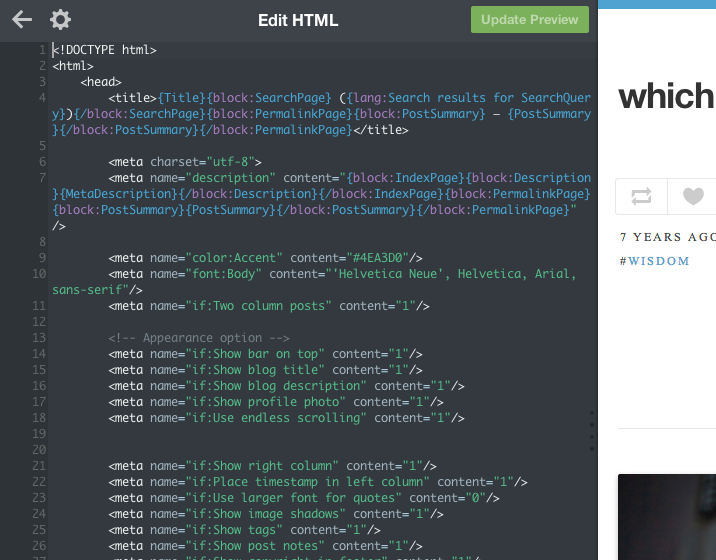Reblog the post with the reblog icon

pos(641,196)
